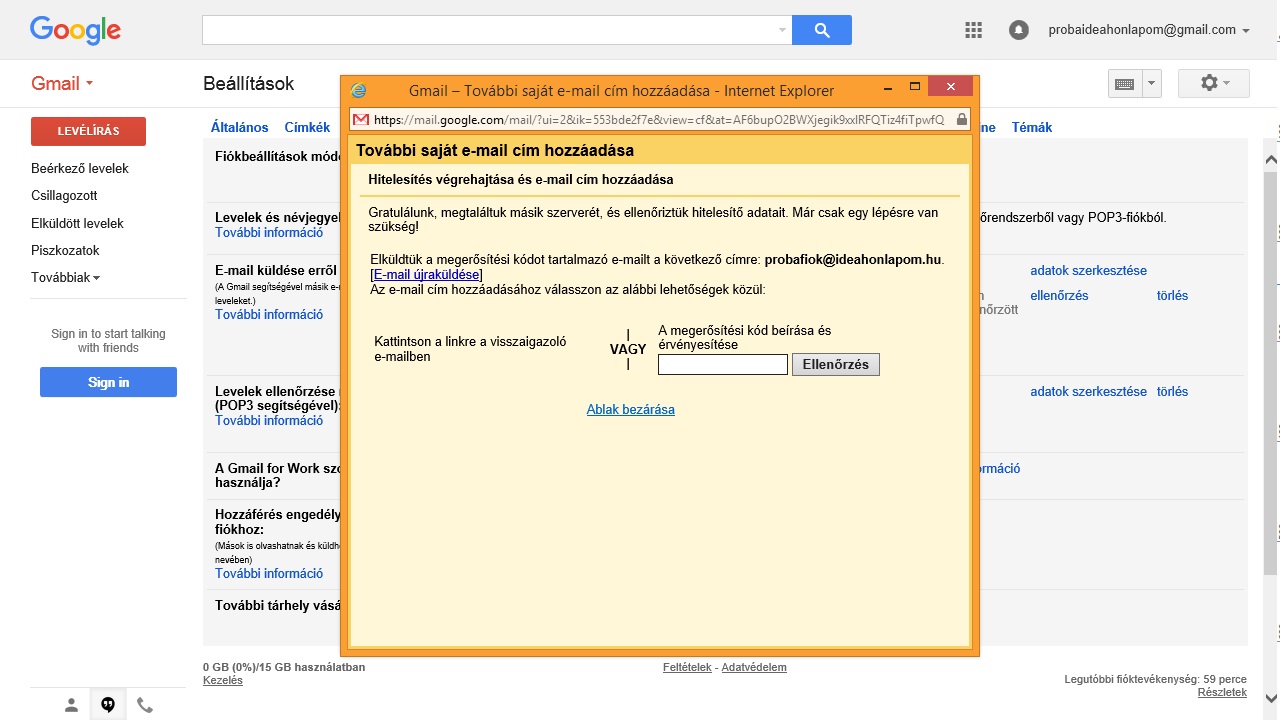Click the További saját e-mail cím hozzáadása heading
1280x720 pixels.
point(495,151)
